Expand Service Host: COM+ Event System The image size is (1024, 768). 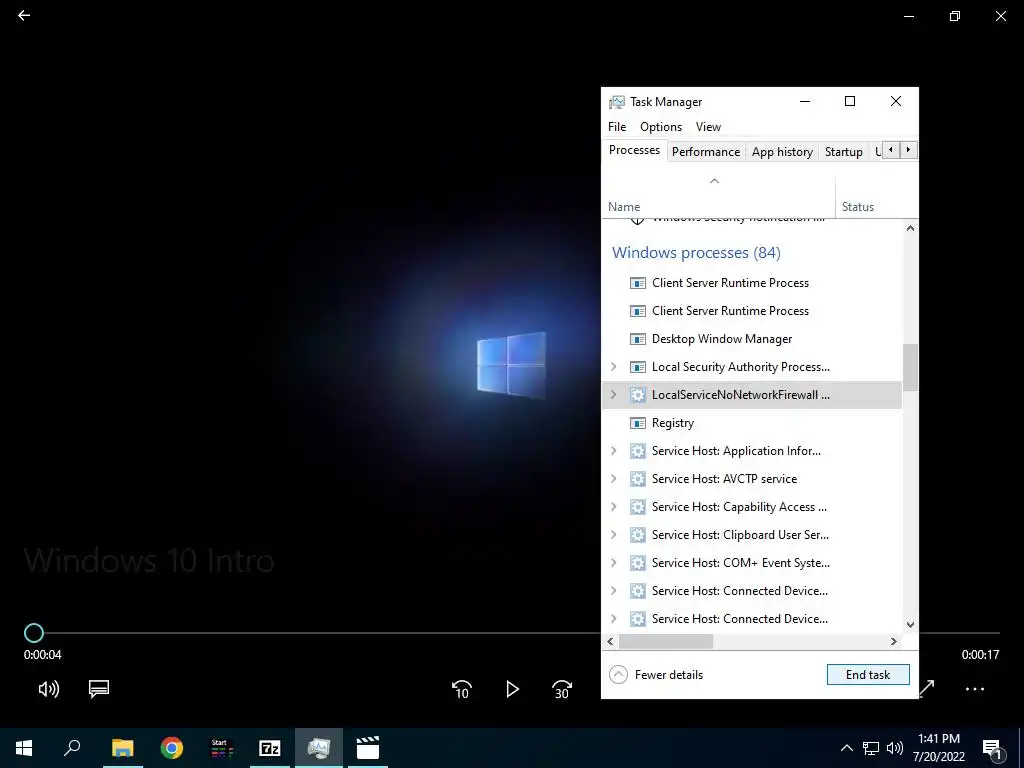613,563
